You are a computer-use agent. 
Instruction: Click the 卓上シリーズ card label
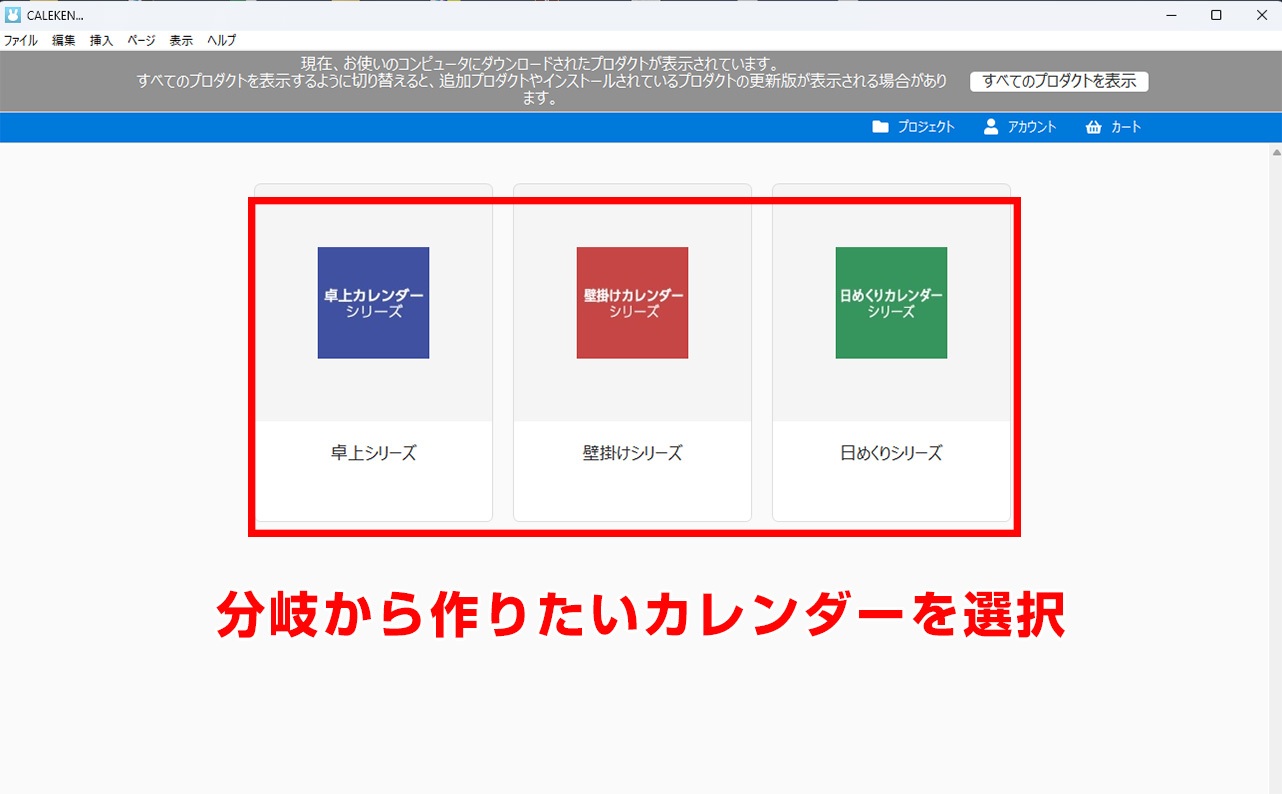coord(373,453)
